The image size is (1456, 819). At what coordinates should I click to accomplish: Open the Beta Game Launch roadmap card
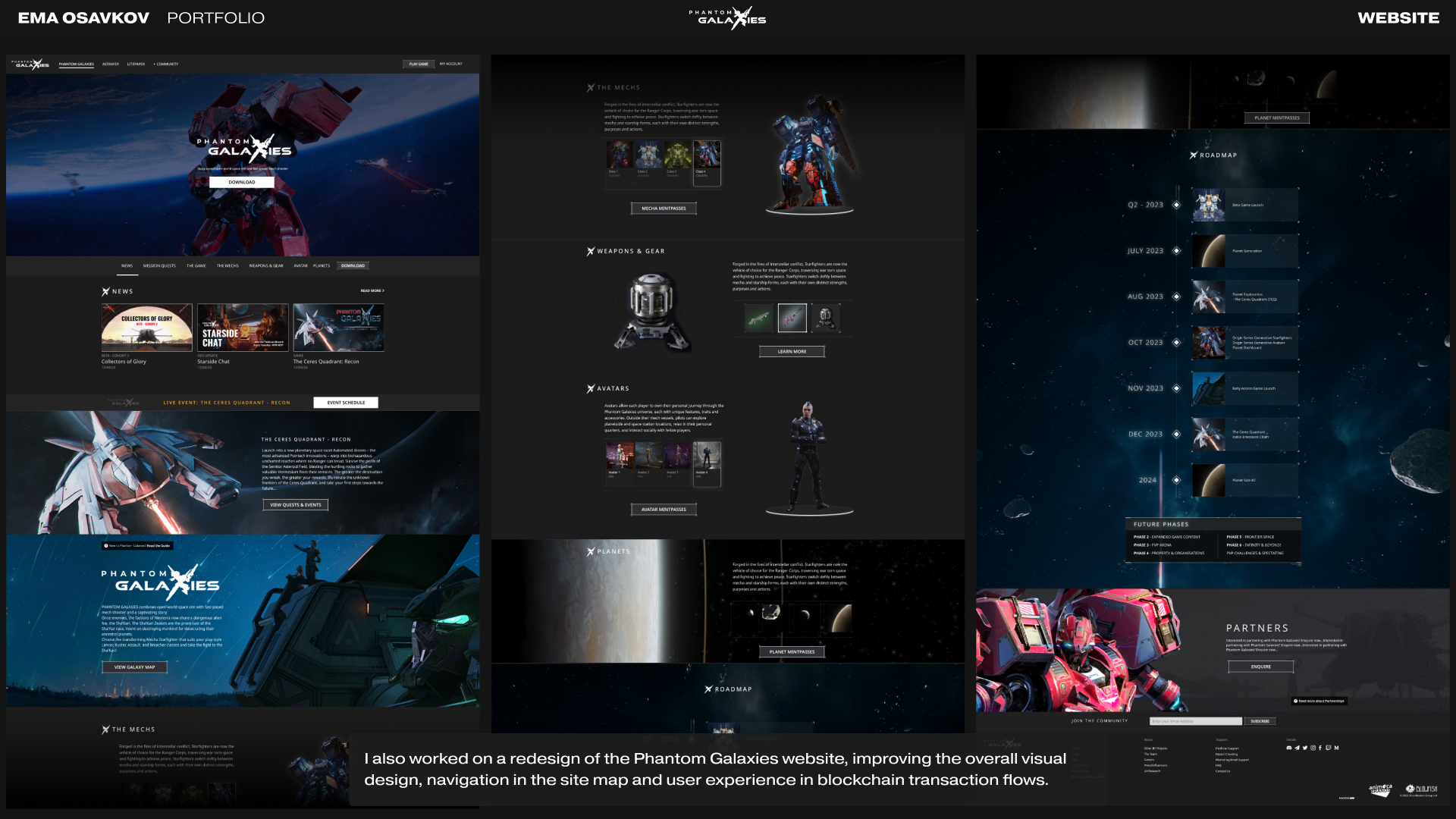(x=1245, y=205)
